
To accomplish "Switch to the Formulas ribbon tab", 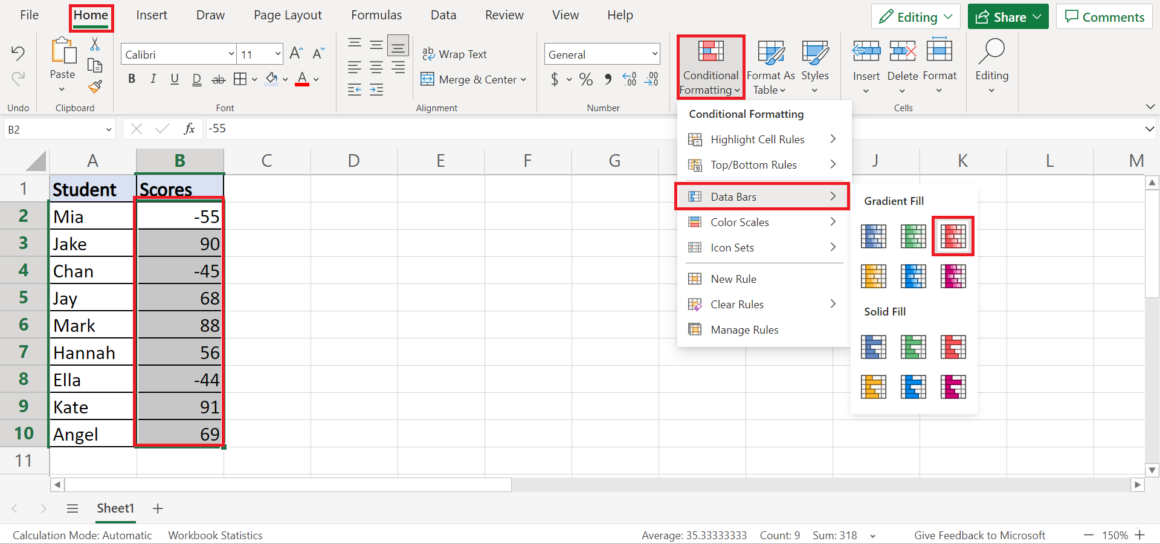I will tap(376, 15).
